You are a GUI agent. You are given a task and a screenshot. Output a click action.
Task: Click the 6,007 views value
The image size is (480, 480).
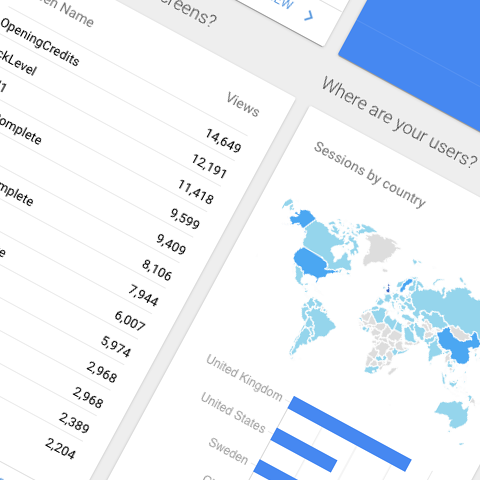click(130, 321)
